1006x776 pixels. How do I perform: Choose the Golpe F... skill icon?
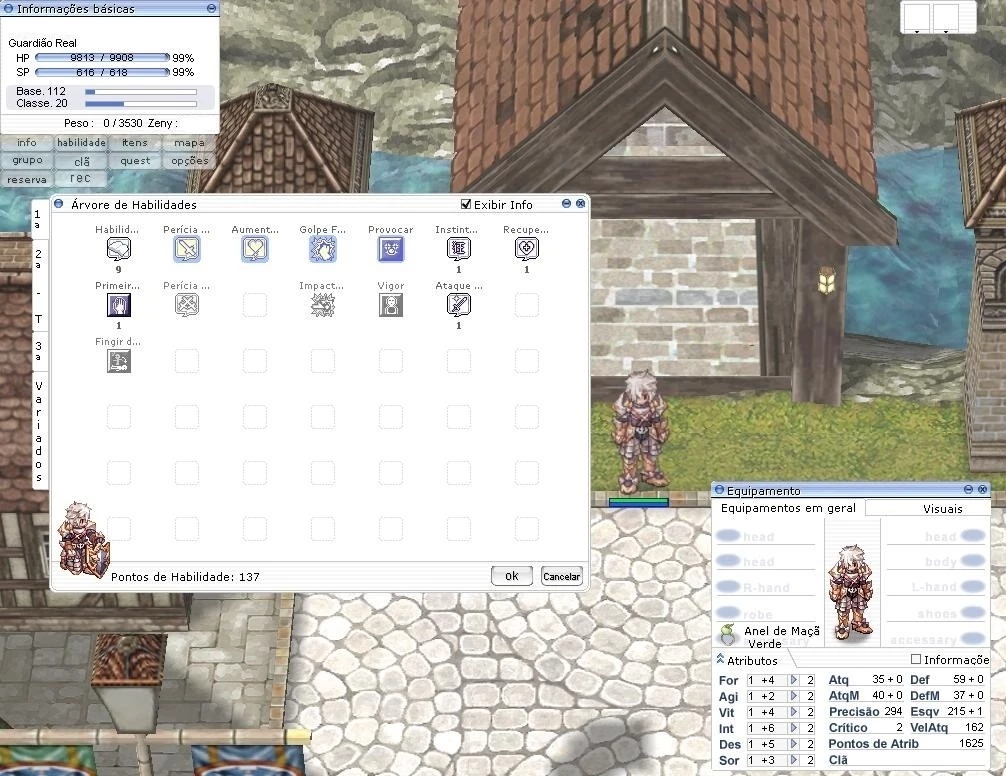323,249
